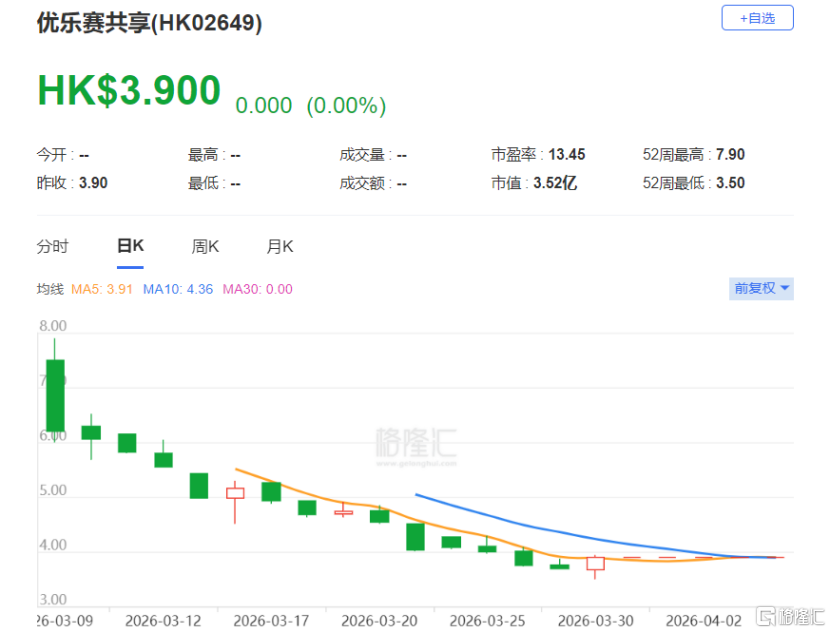Select the 日K chart tab

130,246
